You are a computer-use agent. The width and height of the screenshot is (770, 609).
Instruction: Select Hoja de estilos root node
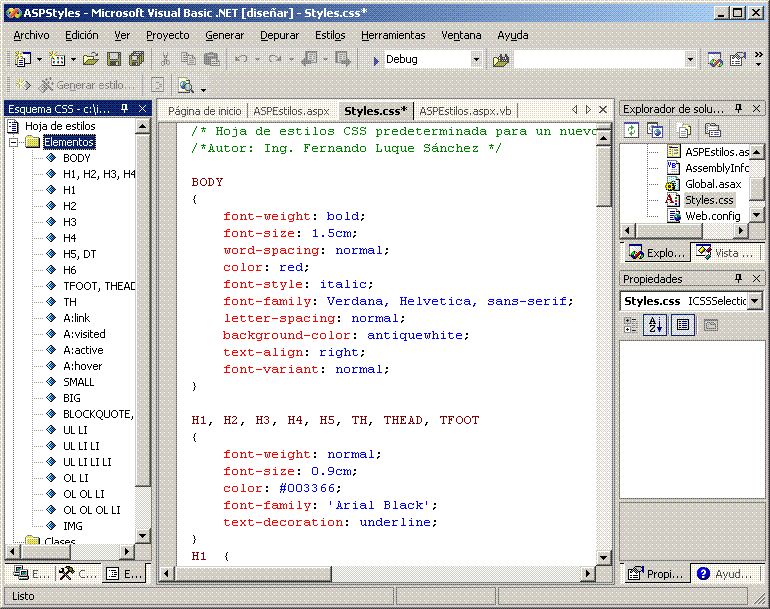(60, 126)
